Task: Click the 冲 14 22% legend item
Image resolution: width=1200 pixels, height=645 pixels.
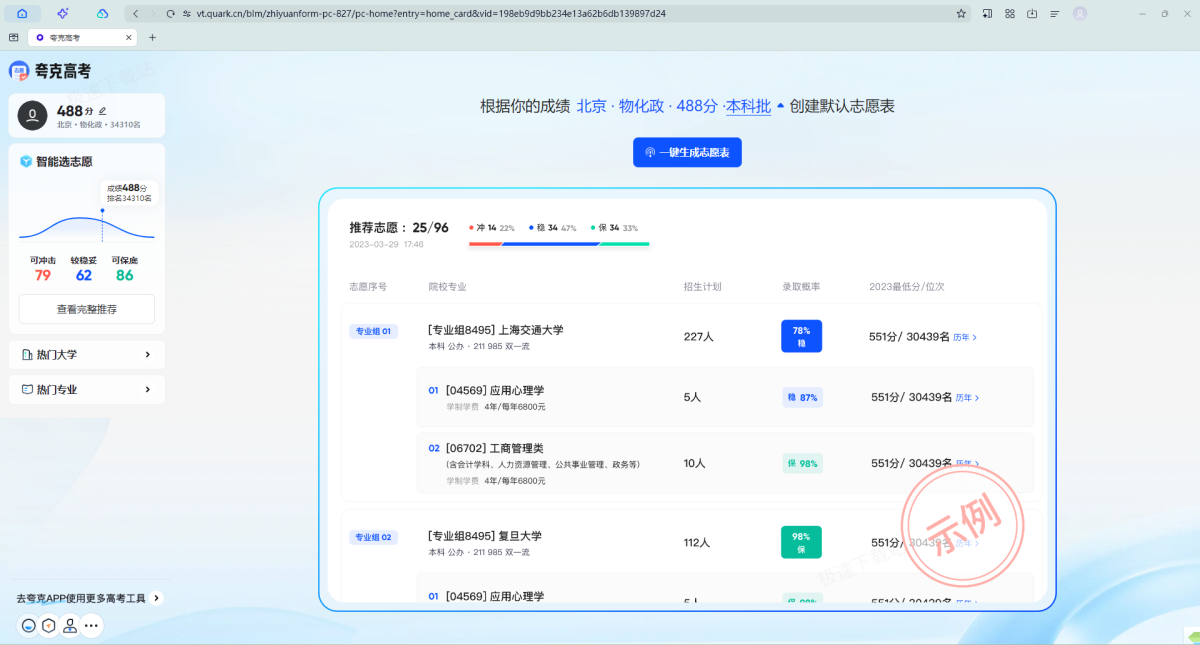Action: [492, 228]
